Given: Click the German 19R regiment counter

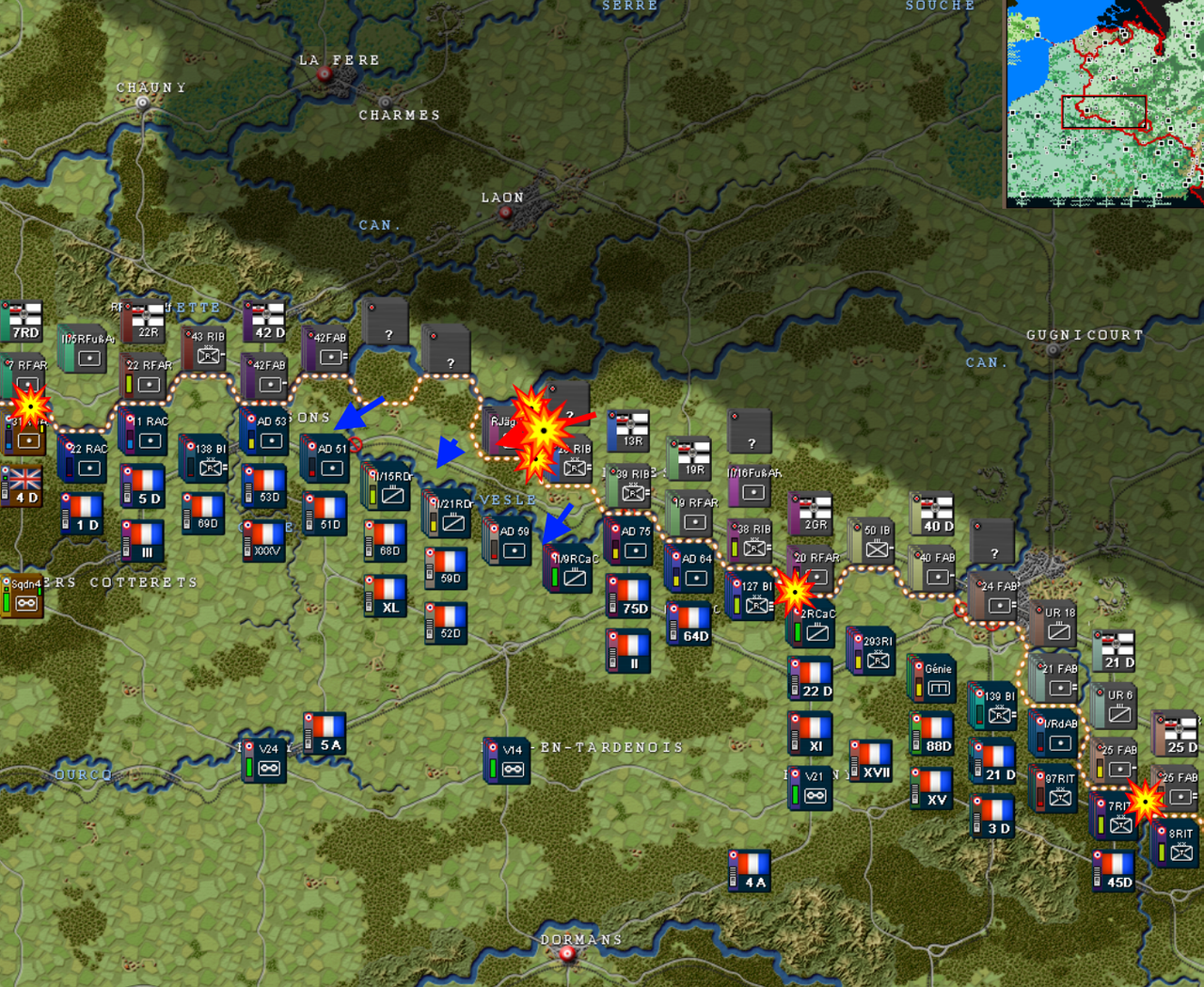Looking at the screenshot, I should pos(689,458).
